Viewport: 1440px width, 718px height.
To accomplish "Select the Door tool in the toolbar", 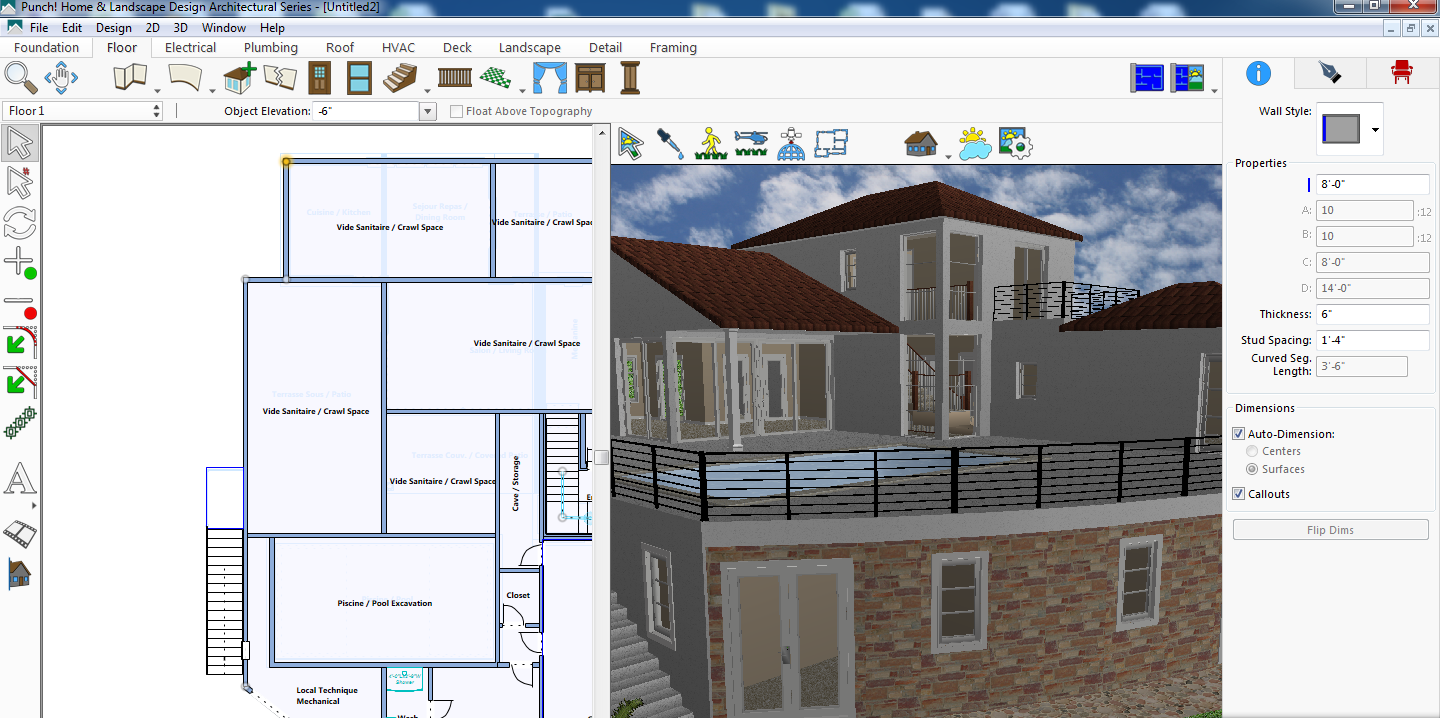I will (x=318, y=77).
